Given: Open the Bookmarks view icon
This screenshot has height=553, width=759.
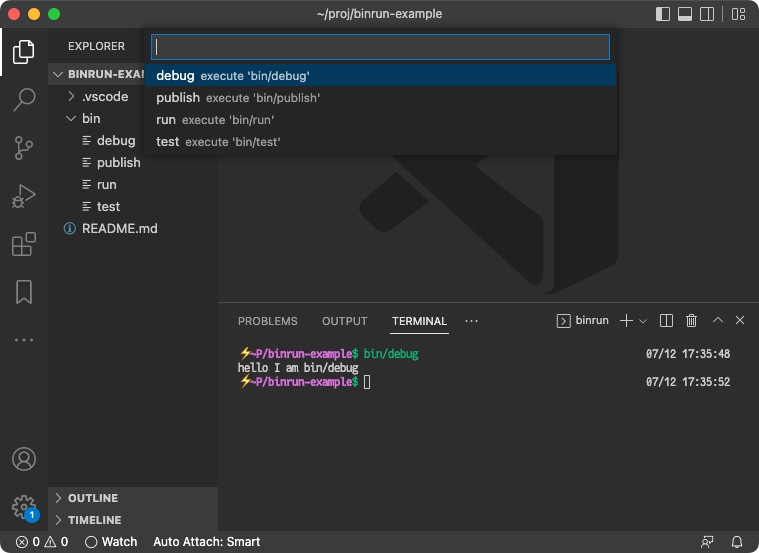Looking at the screenshot, I should tap(24, 292).
